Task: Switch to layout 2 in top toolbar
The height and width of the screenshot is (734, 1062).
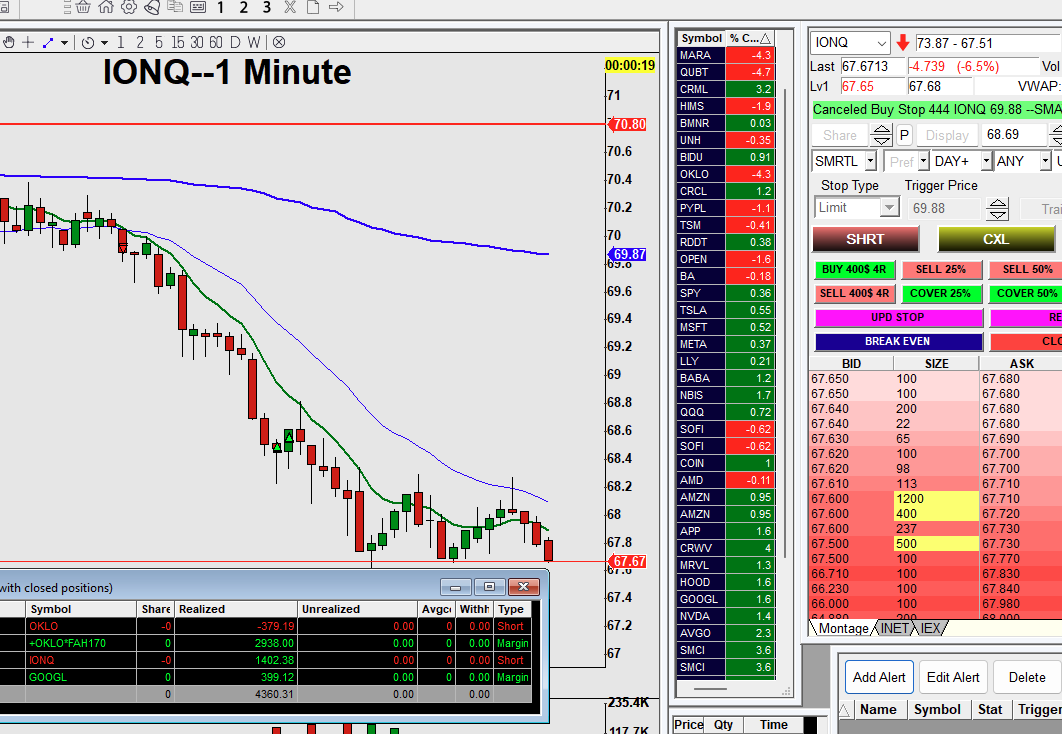Action: point(244,7)
